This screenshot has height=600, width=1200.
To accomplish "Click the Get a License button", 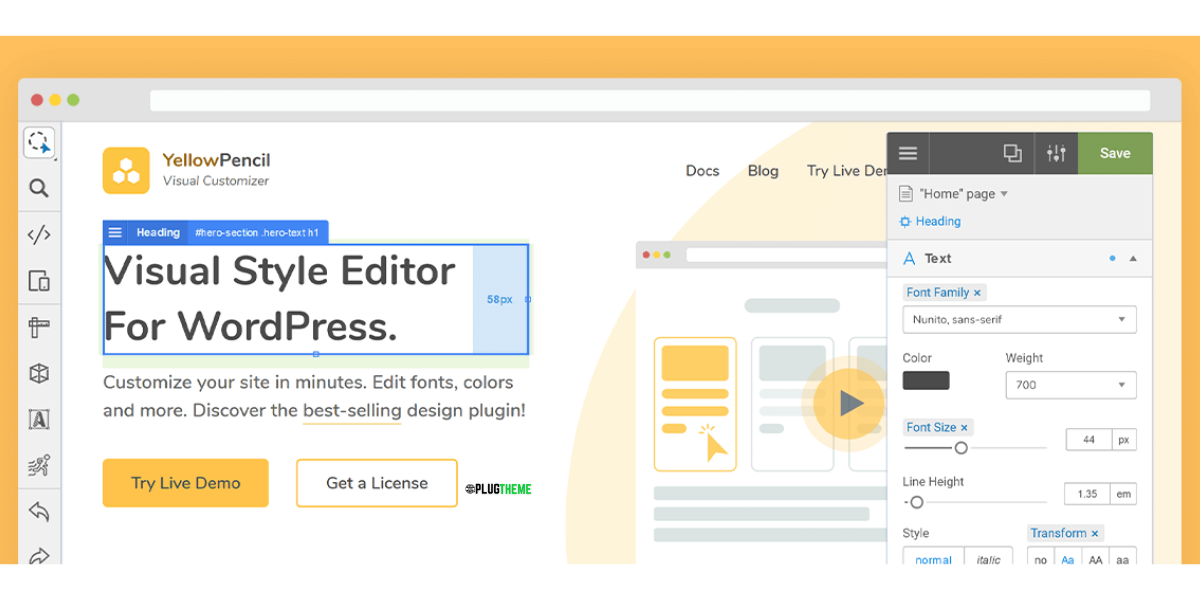I will (x=377, y=483).
